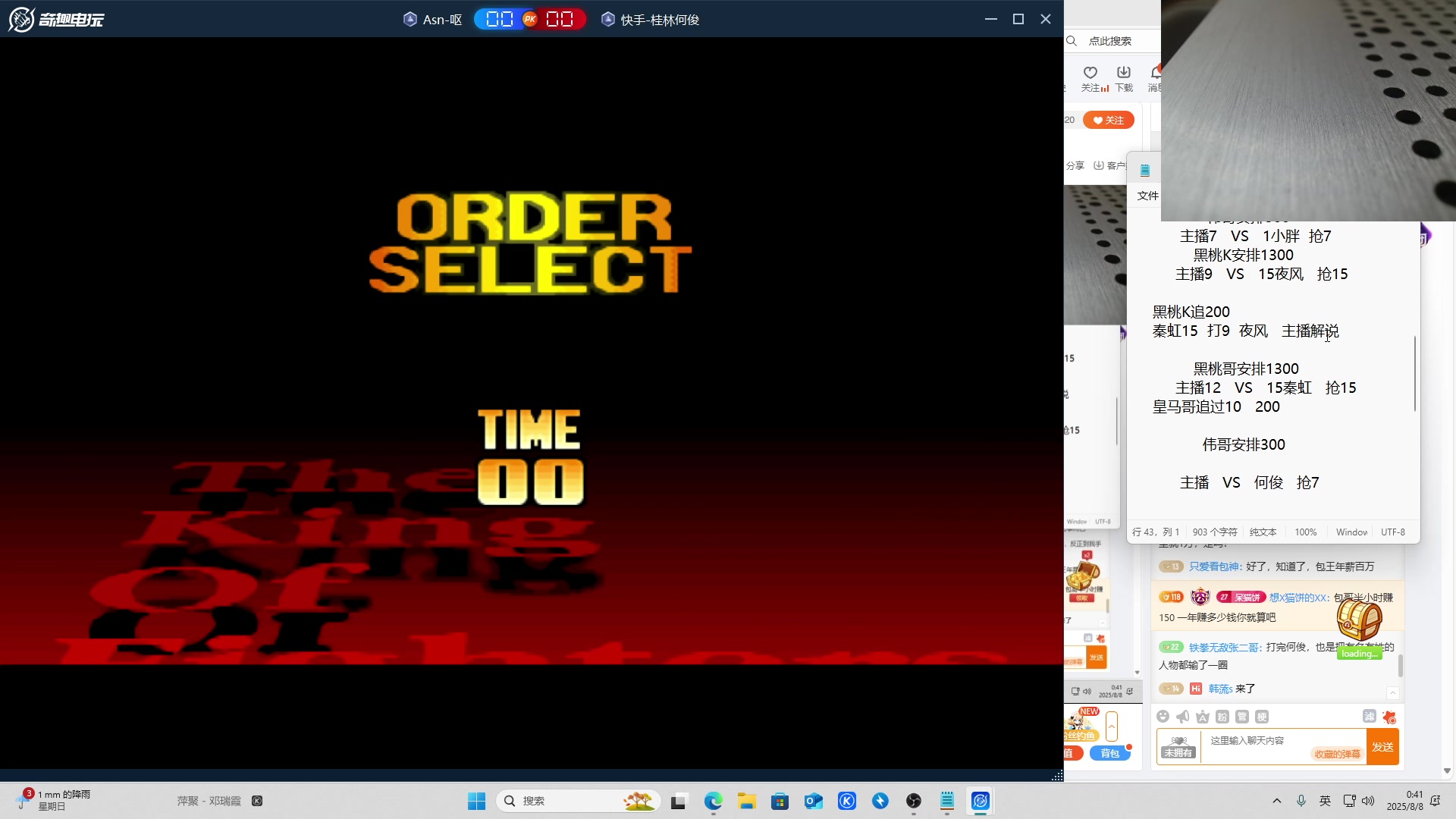The image size is (1456, 819).
Task: Open OBS Studio from taskbar
Action: point(914,801)
